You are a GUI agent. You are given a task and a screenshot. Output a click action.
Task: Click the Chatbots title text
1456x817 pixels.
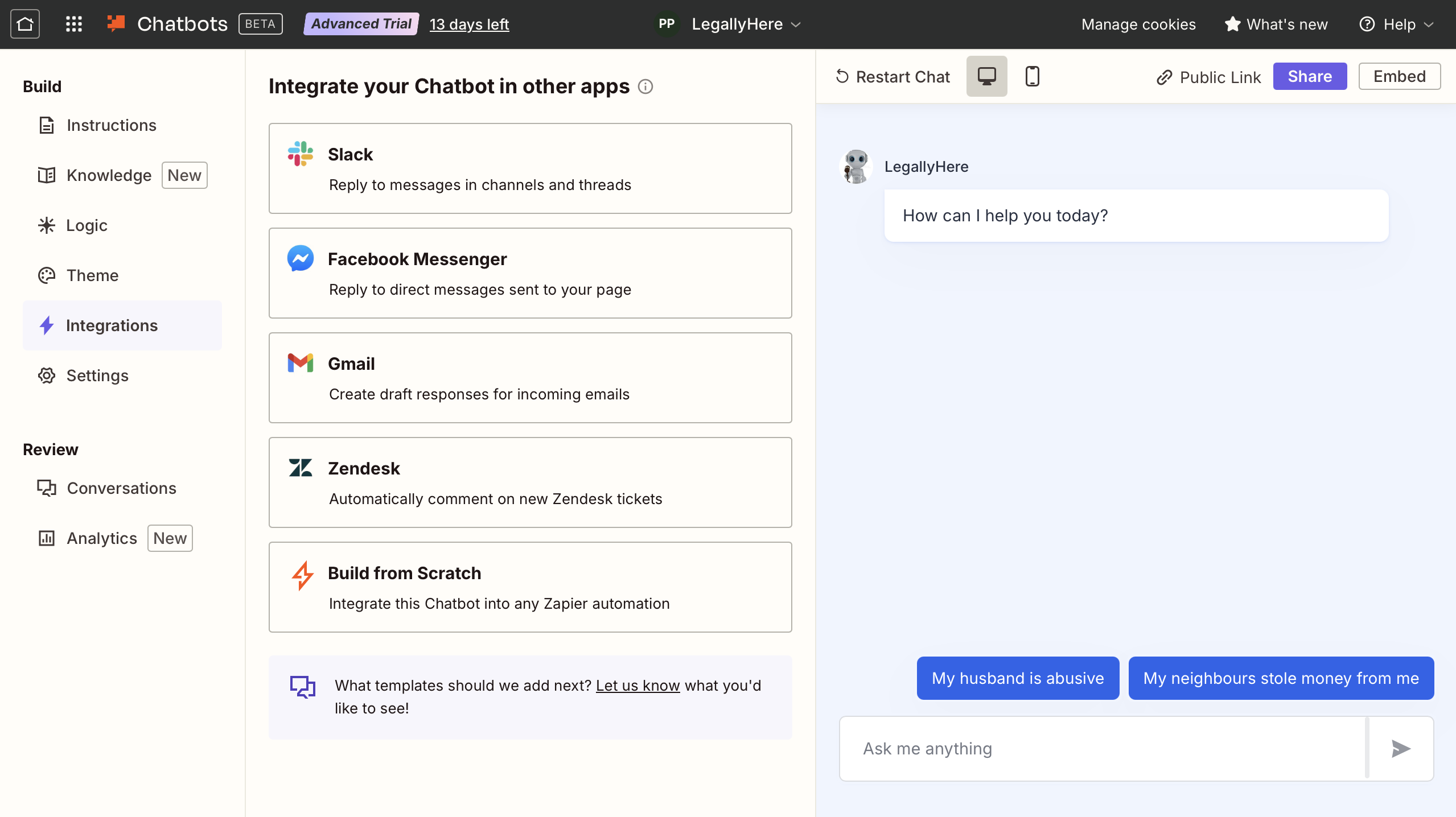(182, 24)
